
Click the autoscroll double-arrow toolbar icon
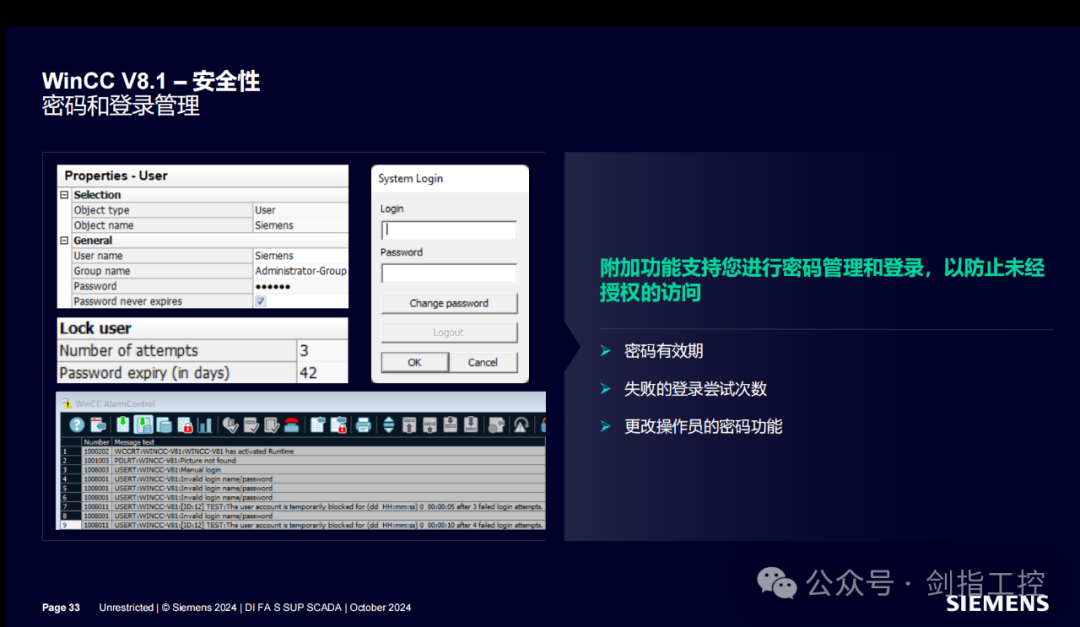point(389,423)
